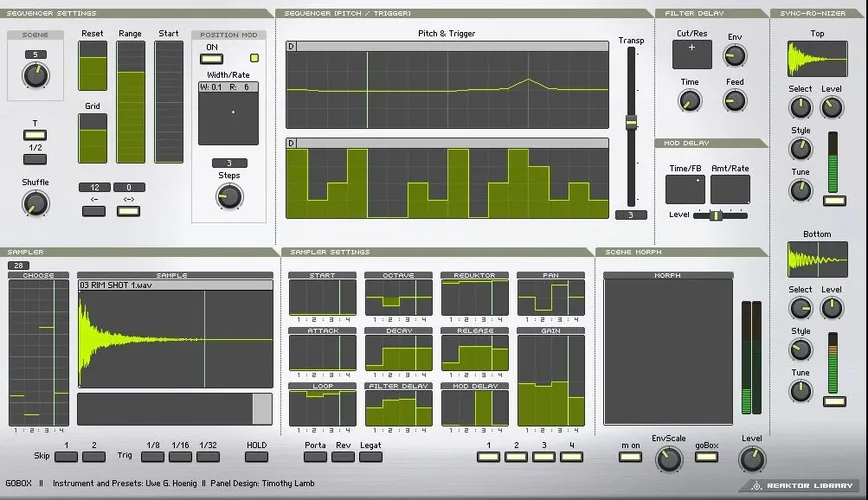Click the Filter Delay Time knob
This screenshot has height=500, width=868.
pos(690,101)
